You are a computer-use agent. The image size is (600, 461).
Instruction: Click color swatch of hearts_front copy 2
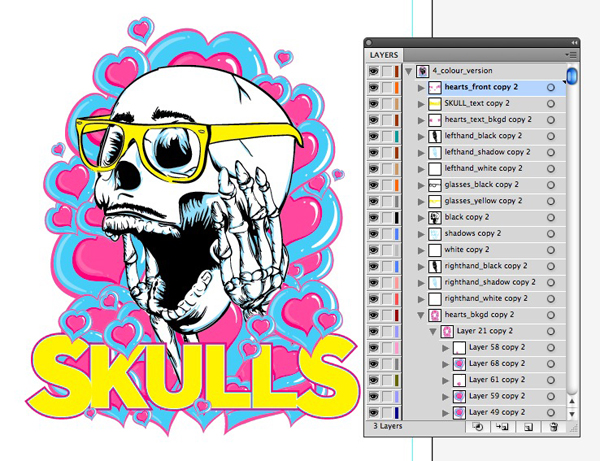(x=397, y=87)
